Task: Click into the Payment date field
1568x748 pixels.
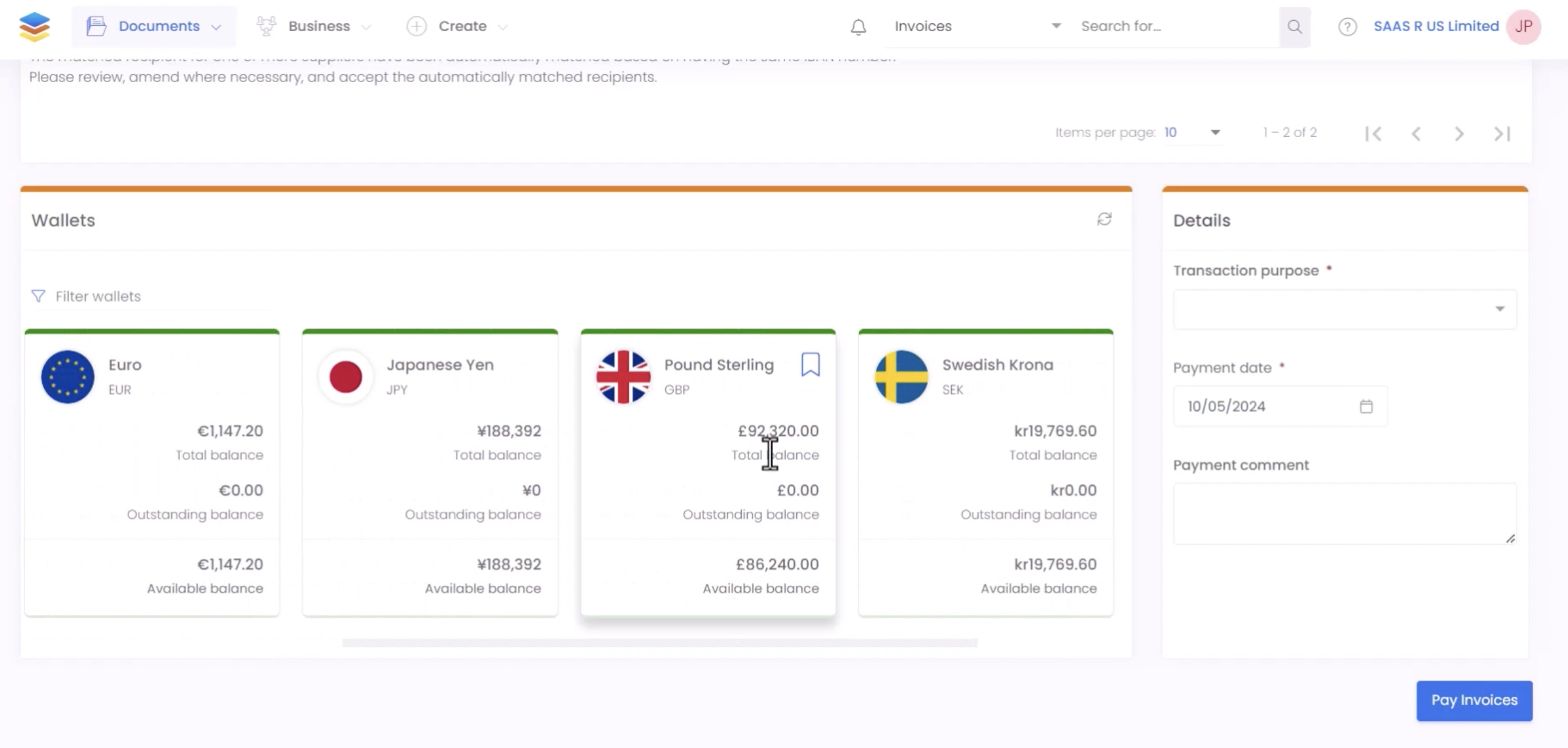Action: (x=1280, y=406)
